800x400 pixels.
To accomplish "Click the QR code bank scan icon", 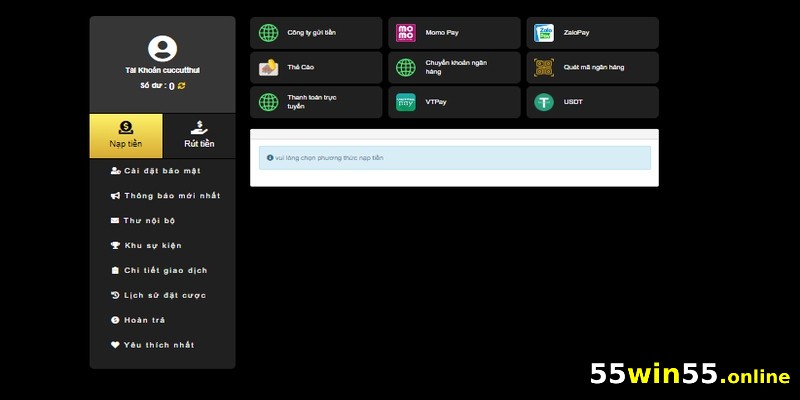I will click(544, 67).
